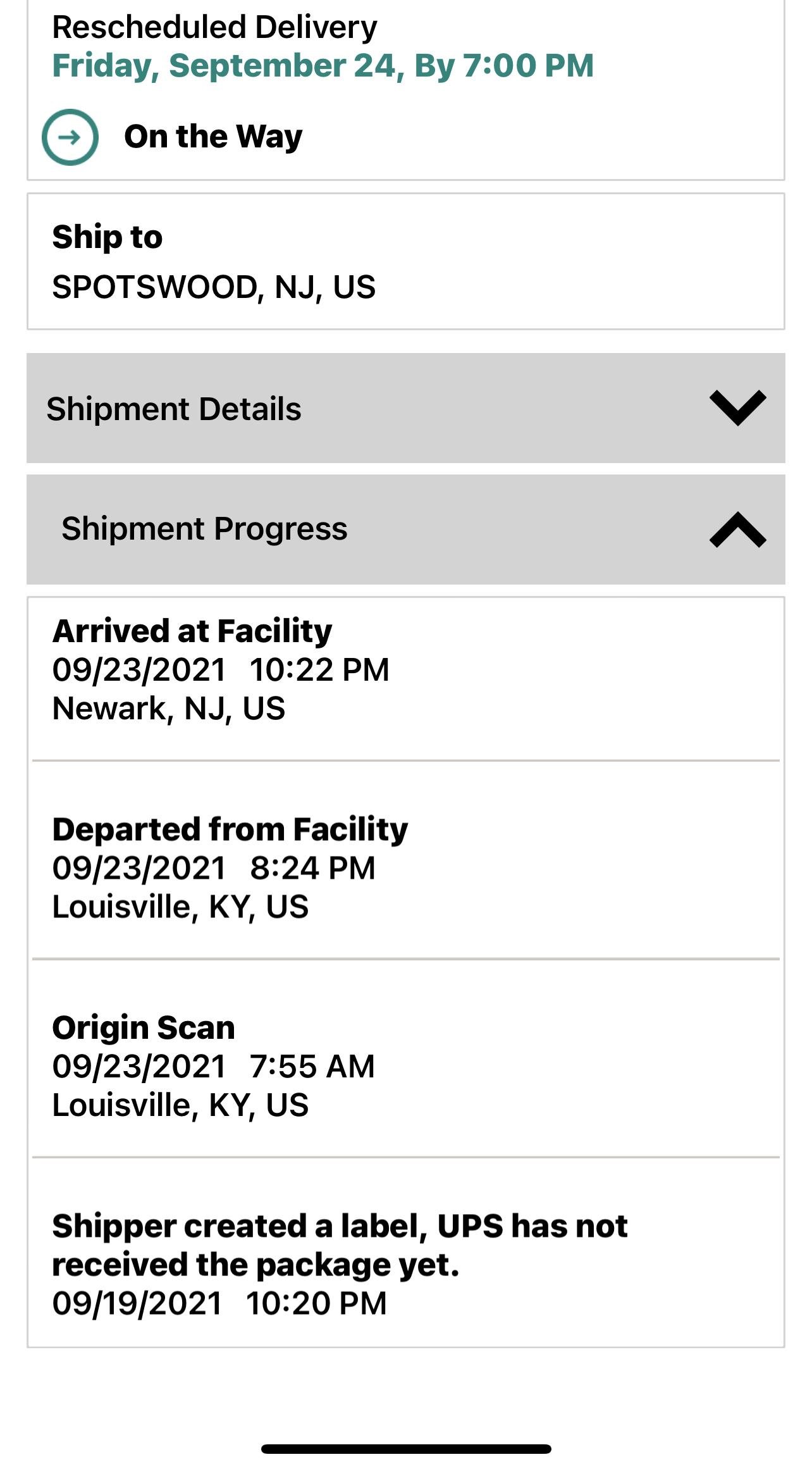
Task: Click the On the Way arrow icon
Action: click(70, 137)
